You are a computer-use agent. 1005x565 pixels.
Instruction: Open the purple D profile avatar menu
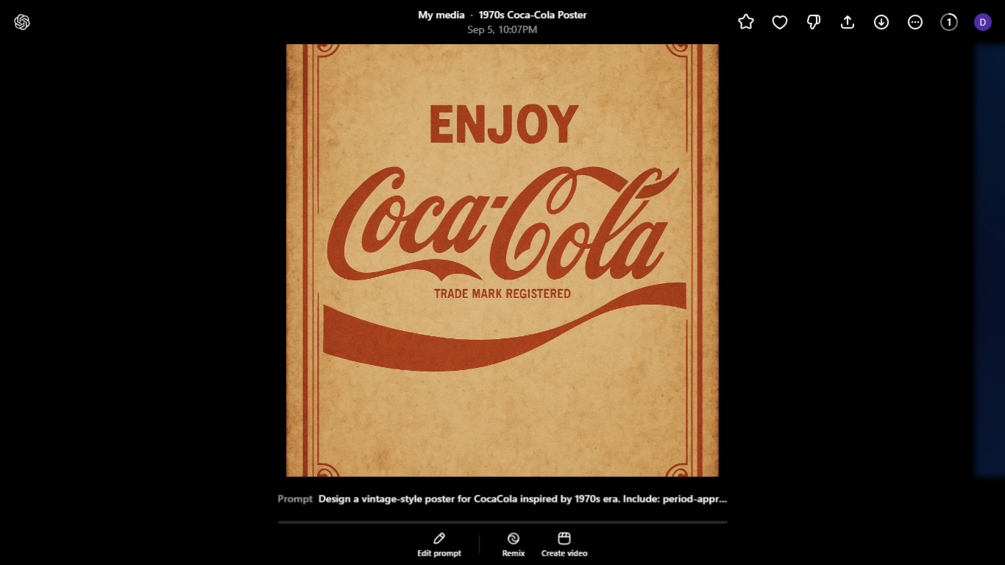(983, 22)
